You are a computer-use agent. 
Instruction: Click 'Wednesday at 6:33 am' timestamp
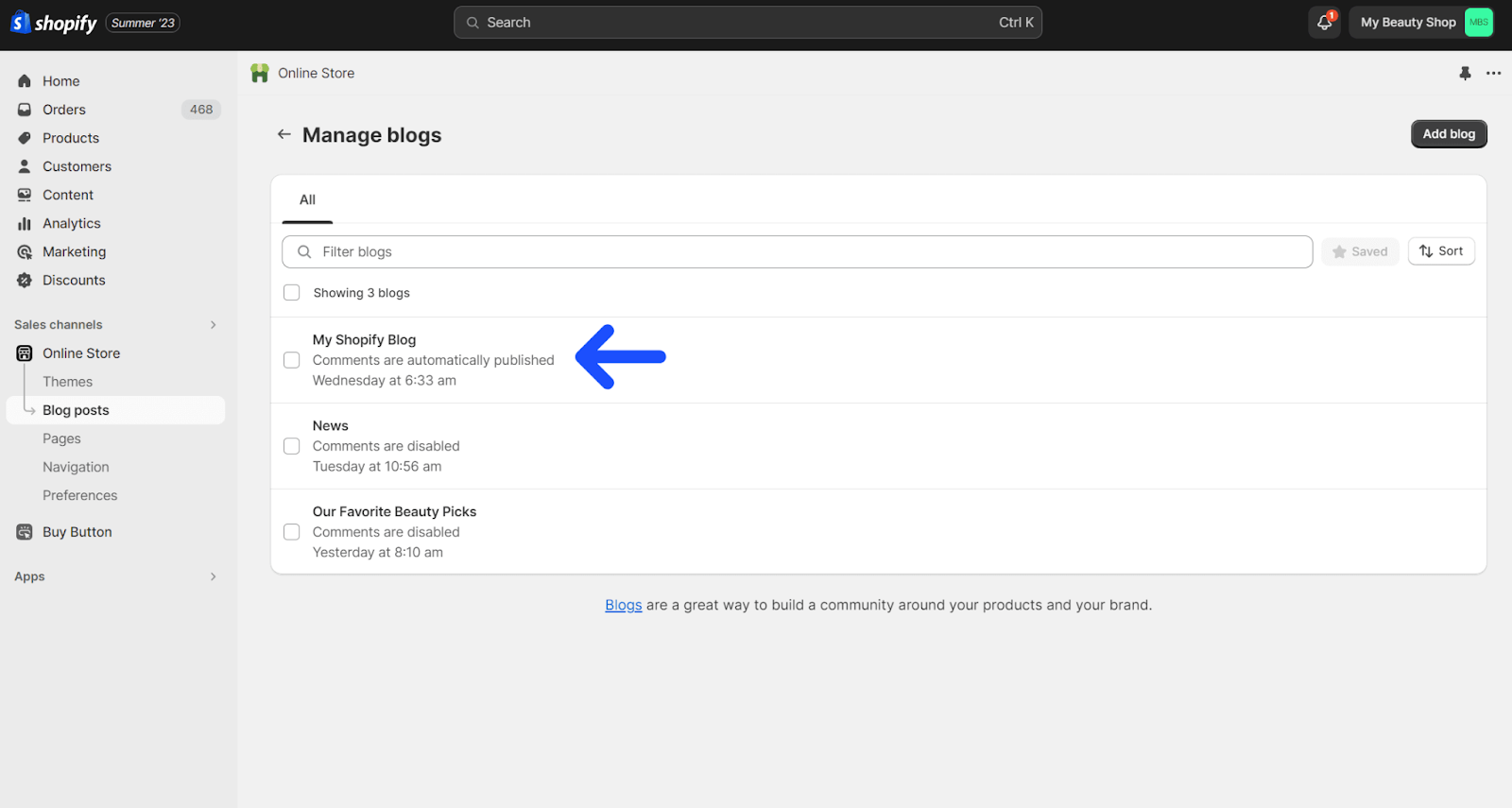click(385, 381)
